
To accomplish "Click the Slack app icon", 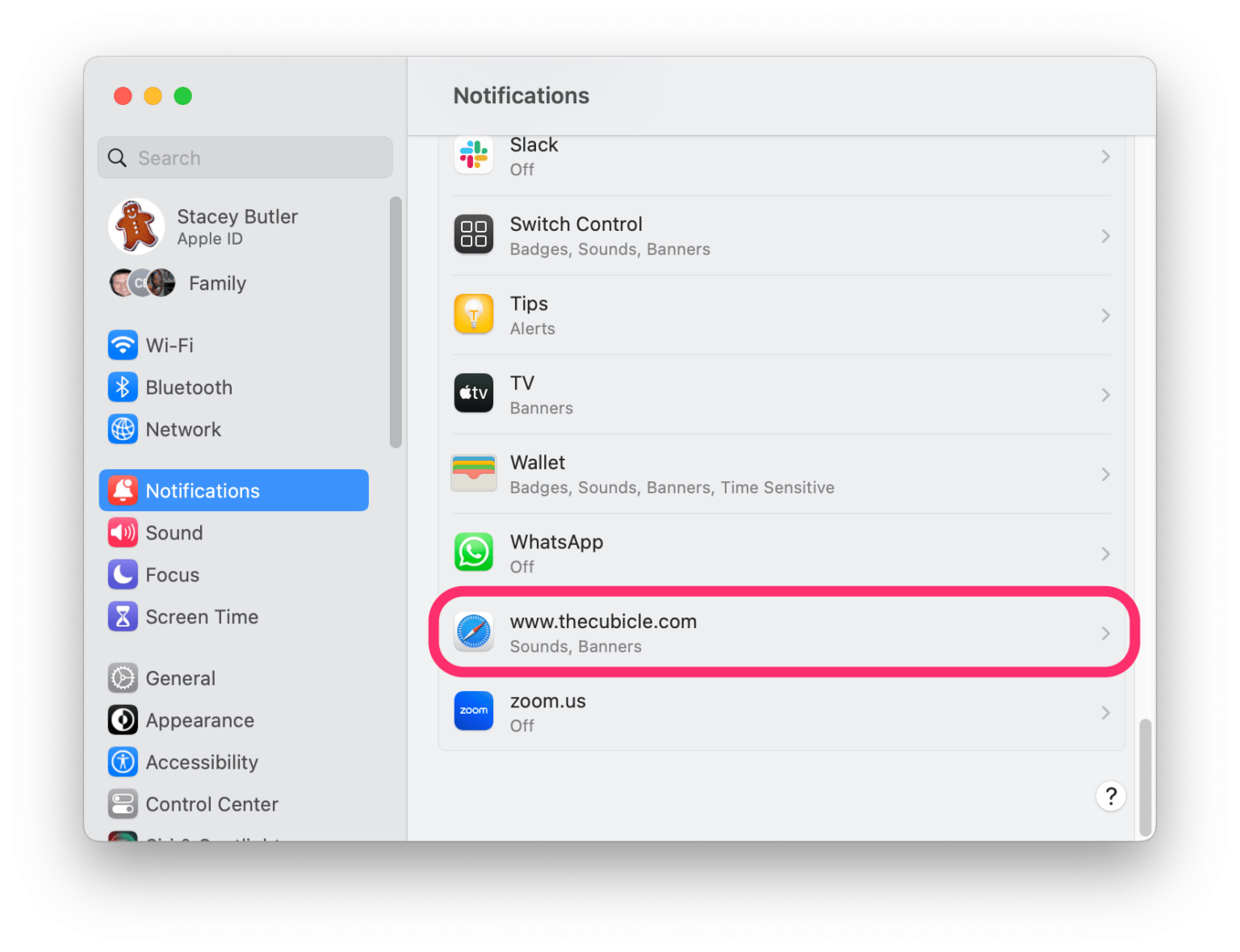I will pyautogui.click(x=474, y=155).
